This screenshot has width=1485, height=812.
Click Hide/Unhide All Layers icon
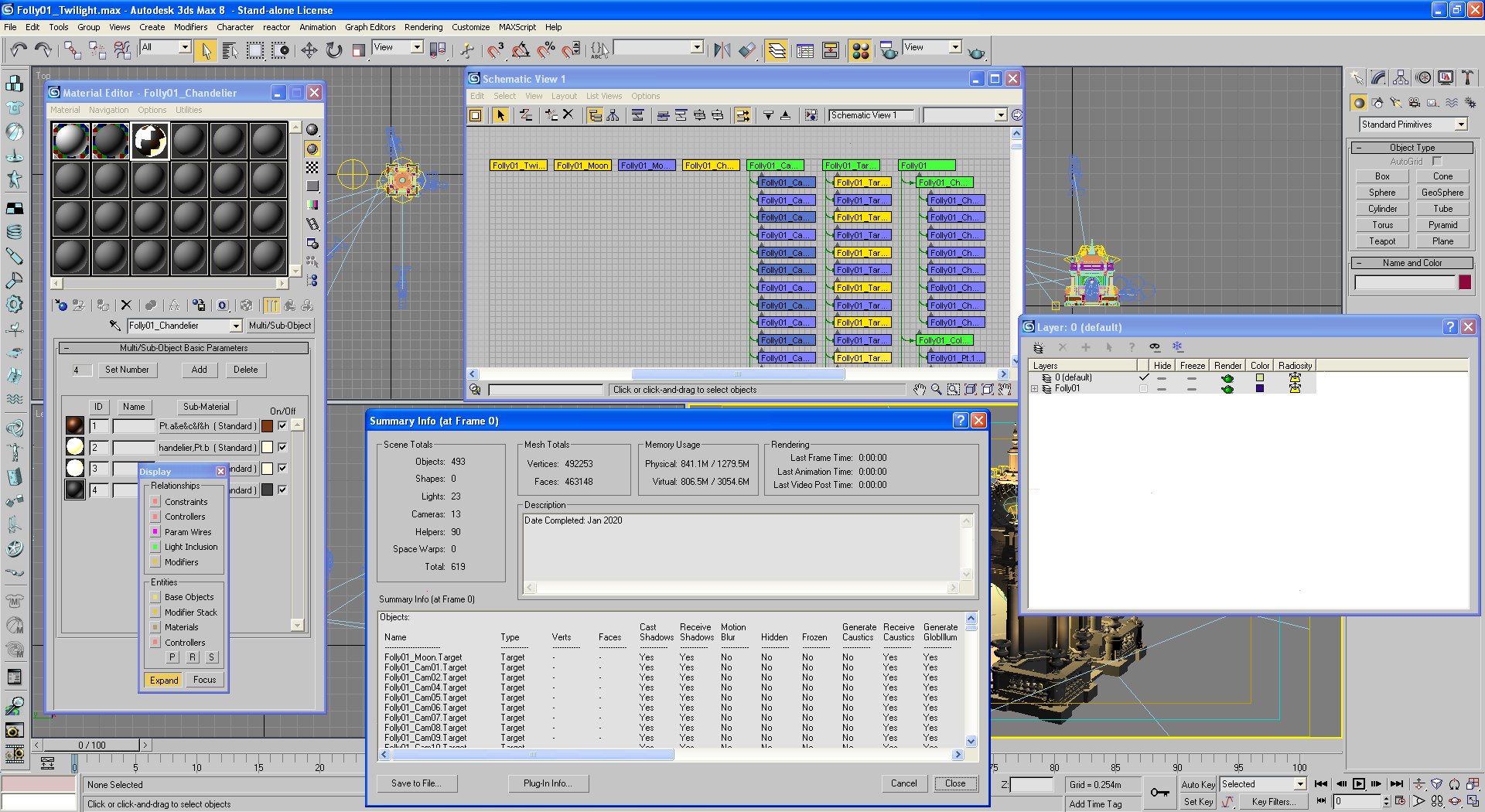pos(1155,347)
